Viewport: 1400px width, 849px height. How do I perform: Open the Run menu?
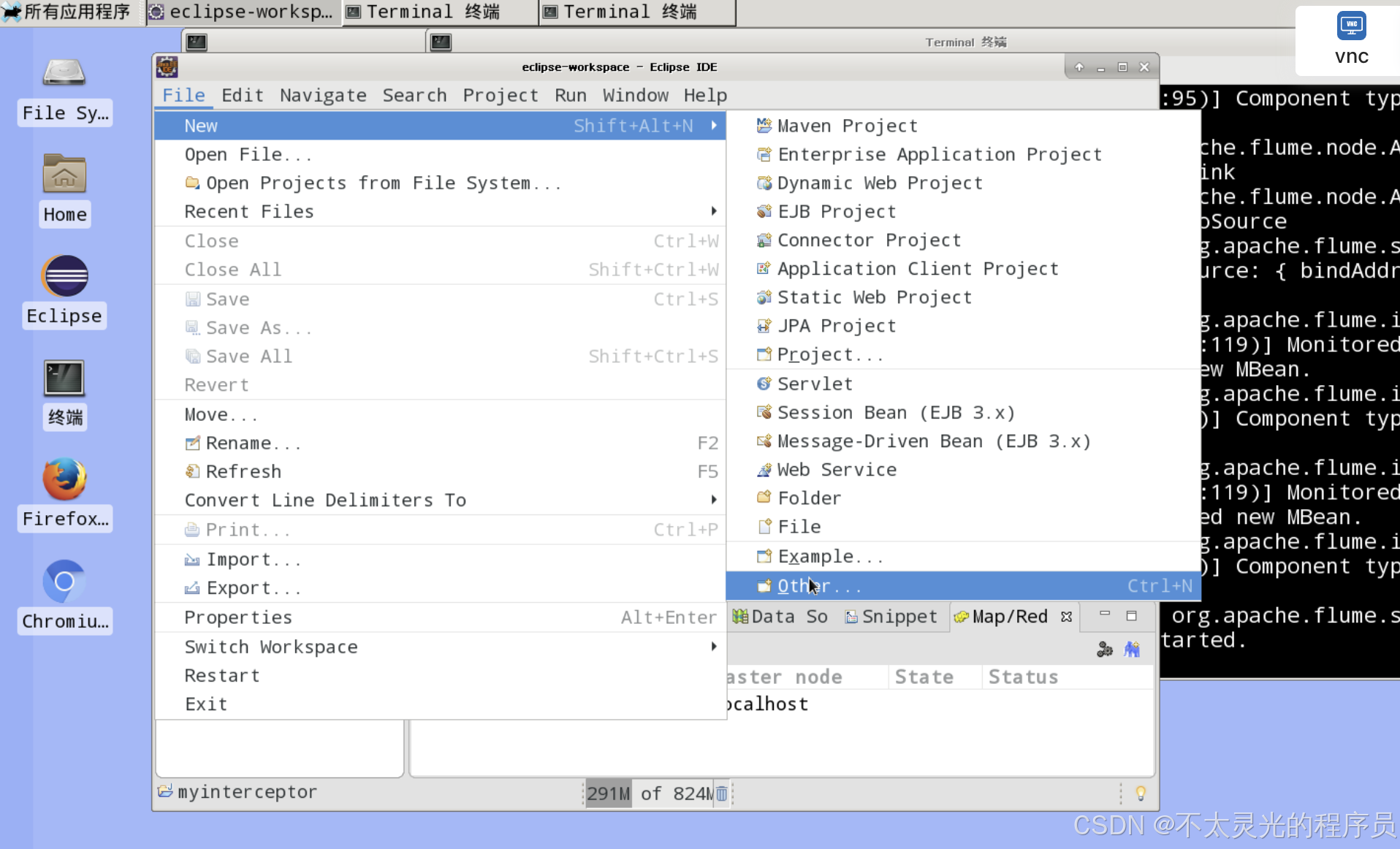click(570, 95)
